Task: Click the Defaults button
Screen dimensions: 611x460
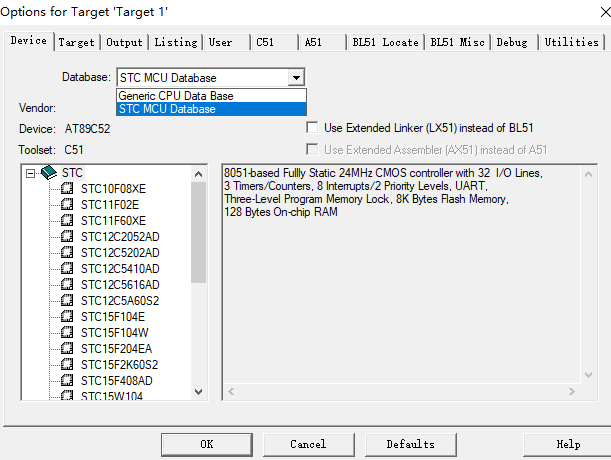Action: 411,444
